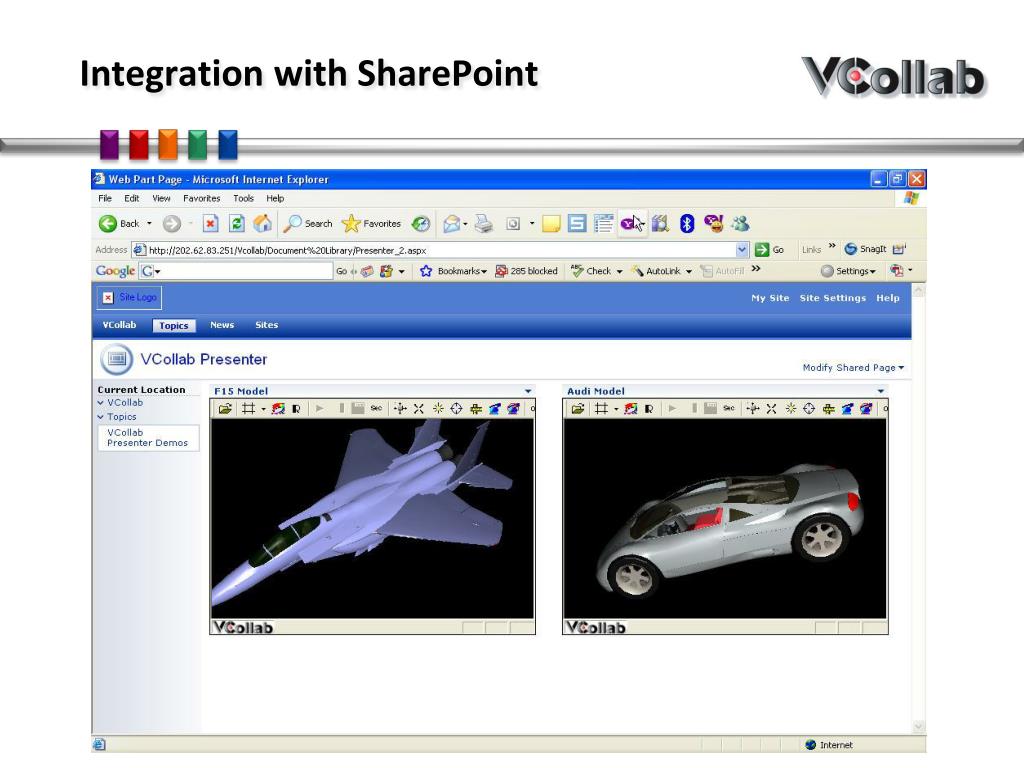Open the Audi Model web part dropdown arrow
This screenshot has height=768, width=1024.
click(x=880, y=391)
